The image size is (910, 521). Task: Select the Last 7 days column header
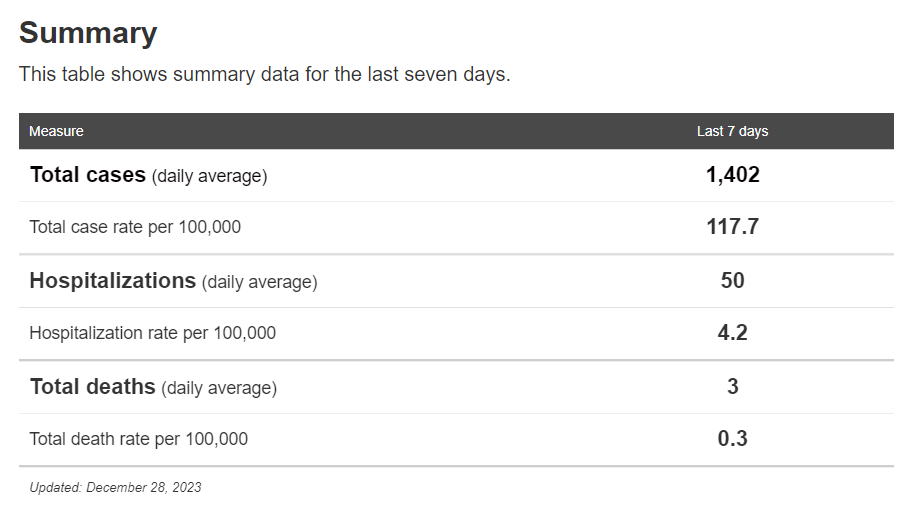point(732,131)
